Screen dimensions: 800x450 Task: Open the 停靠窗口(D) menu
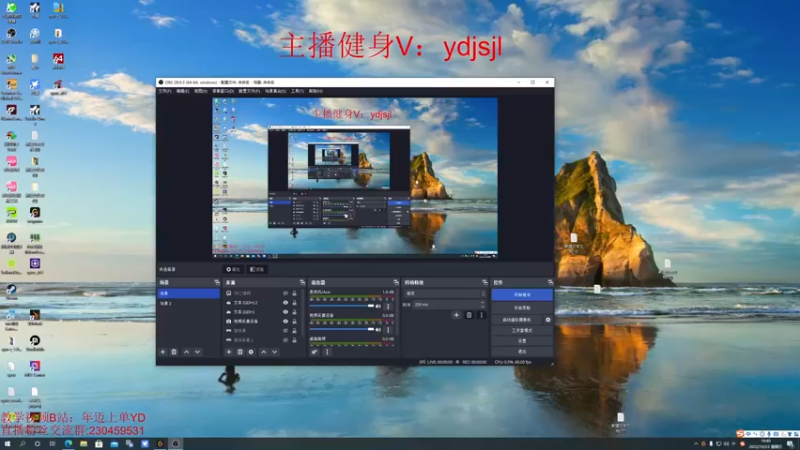(223, 91)
